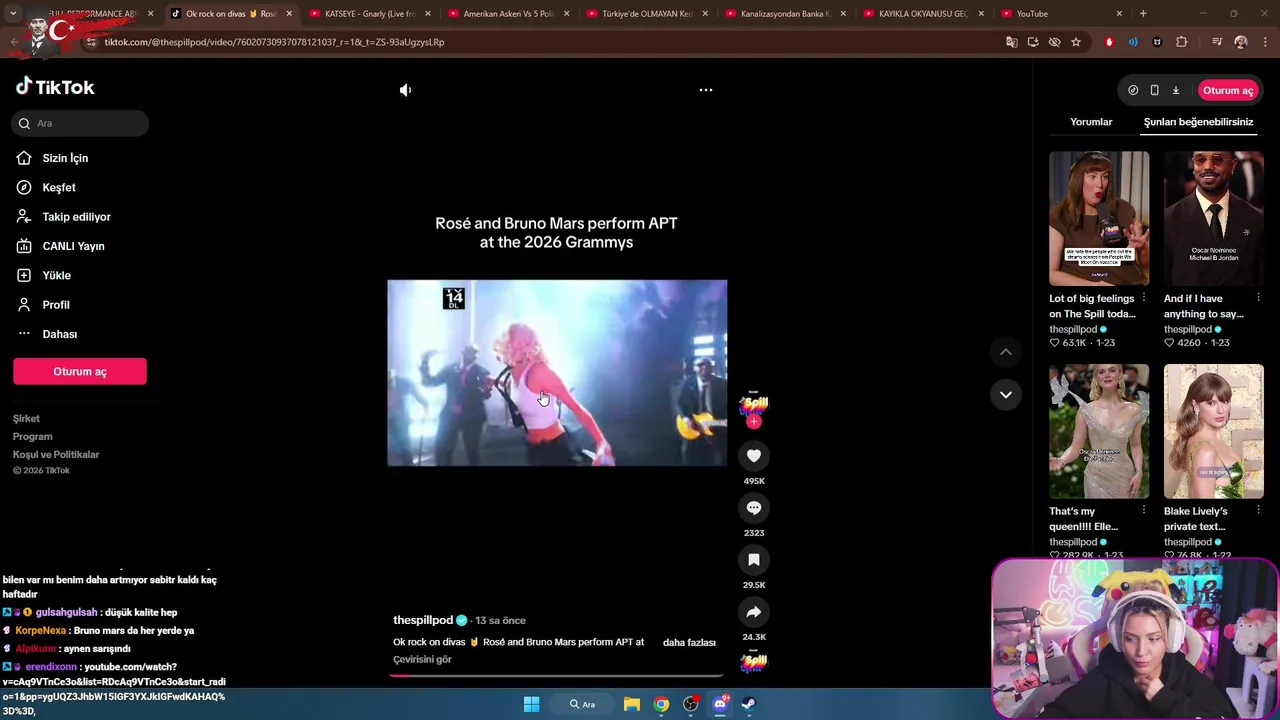Click the install app icon in address bar
Viewport: 1280px width, 720px height.
pos(1033,42)
